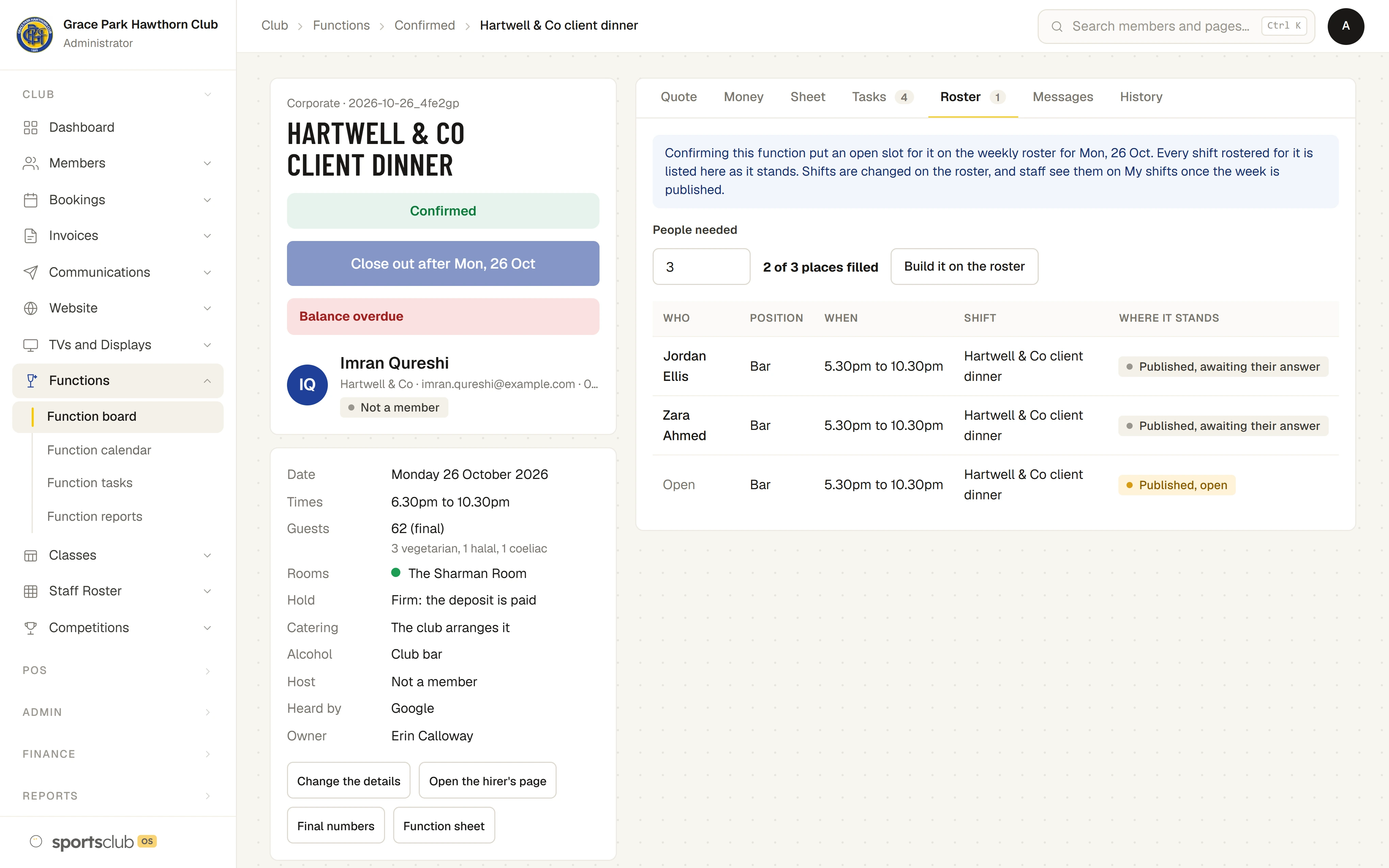Image resolution: width=1389 pixels, height=868 pixels.
Task: Expand the Staff Roster submenu chevron
Action: click(208, 591)
